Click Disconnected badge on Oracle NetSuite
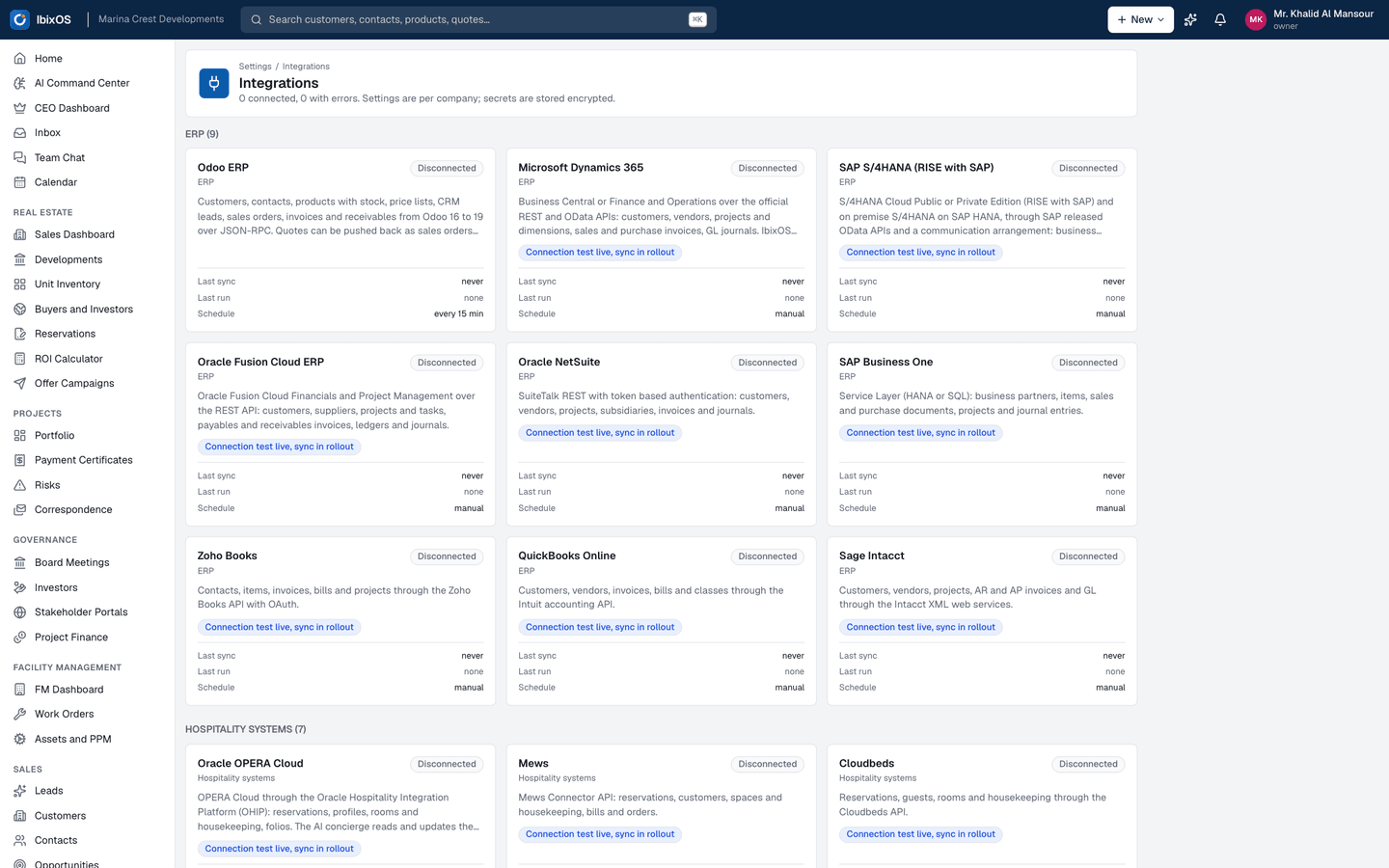1389x868 pixels. click(768, 364)
